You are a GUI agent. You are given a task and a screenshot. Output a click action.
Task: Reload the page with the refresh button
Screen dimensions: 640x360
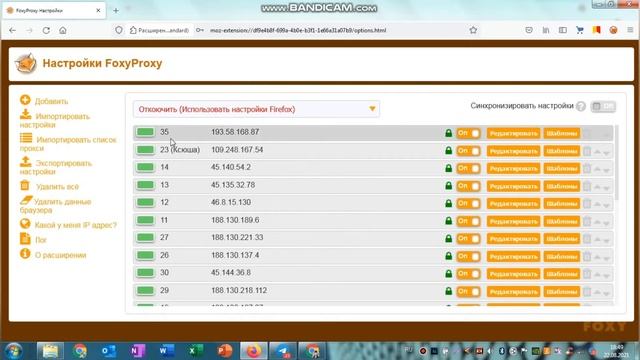46,30
